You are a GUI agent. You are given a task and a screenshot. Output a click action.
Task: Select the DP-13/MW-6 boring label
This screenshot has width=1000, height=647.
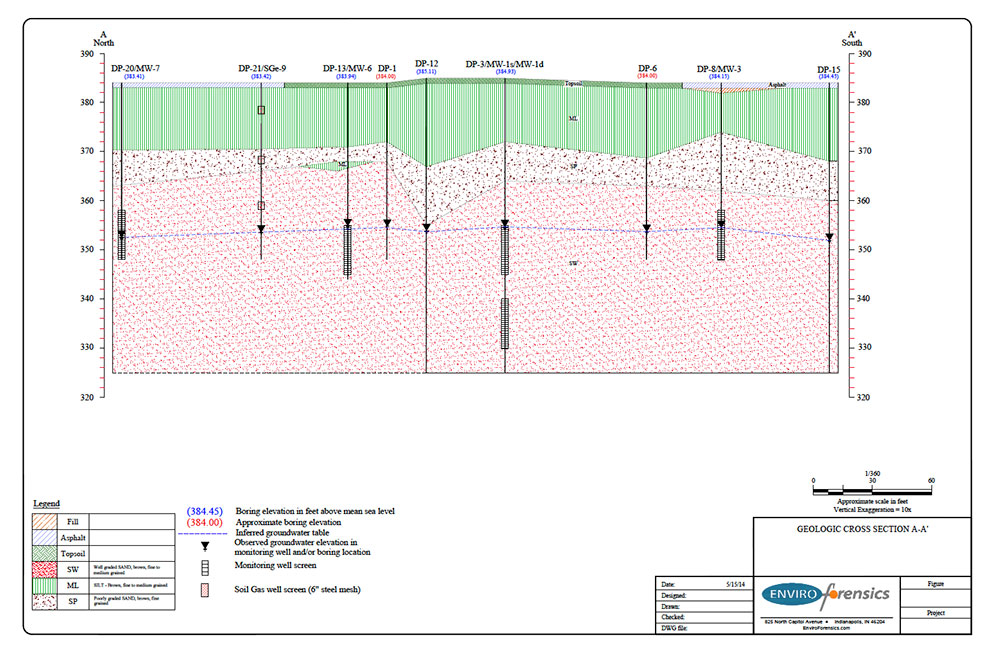click(347, 68)
